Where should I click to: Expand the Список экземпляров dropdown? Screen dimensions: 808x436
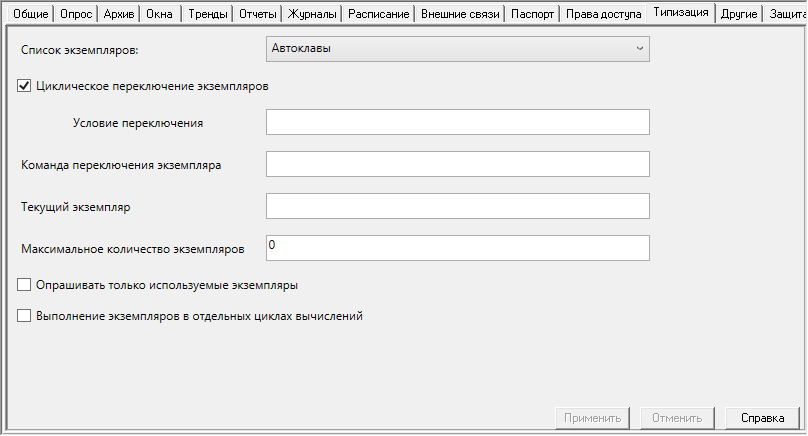click(458, 49)
